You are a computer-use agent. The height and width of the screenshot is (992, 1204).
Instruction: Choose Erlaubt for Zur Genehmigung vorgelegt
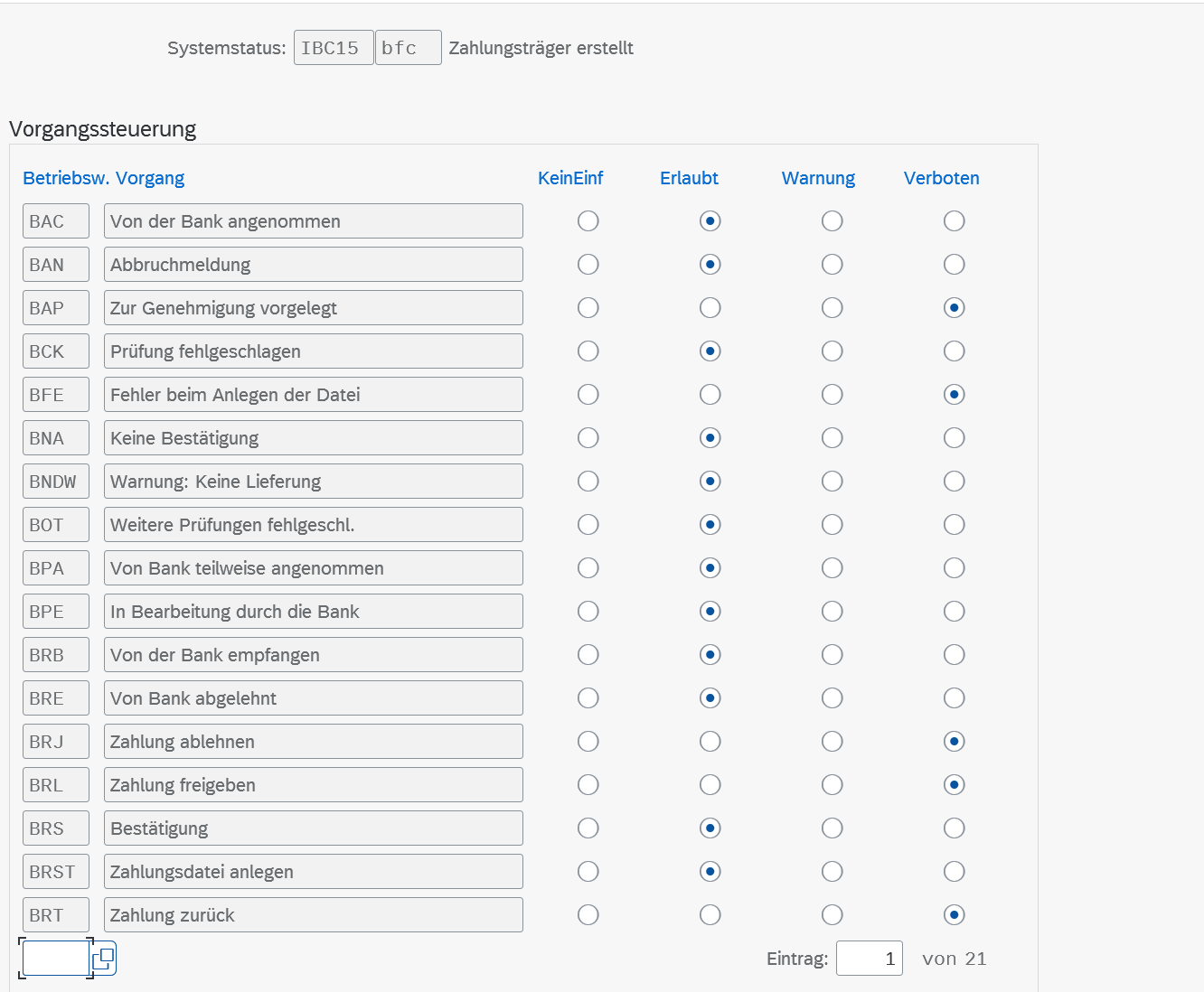click(x=710, y=308)
